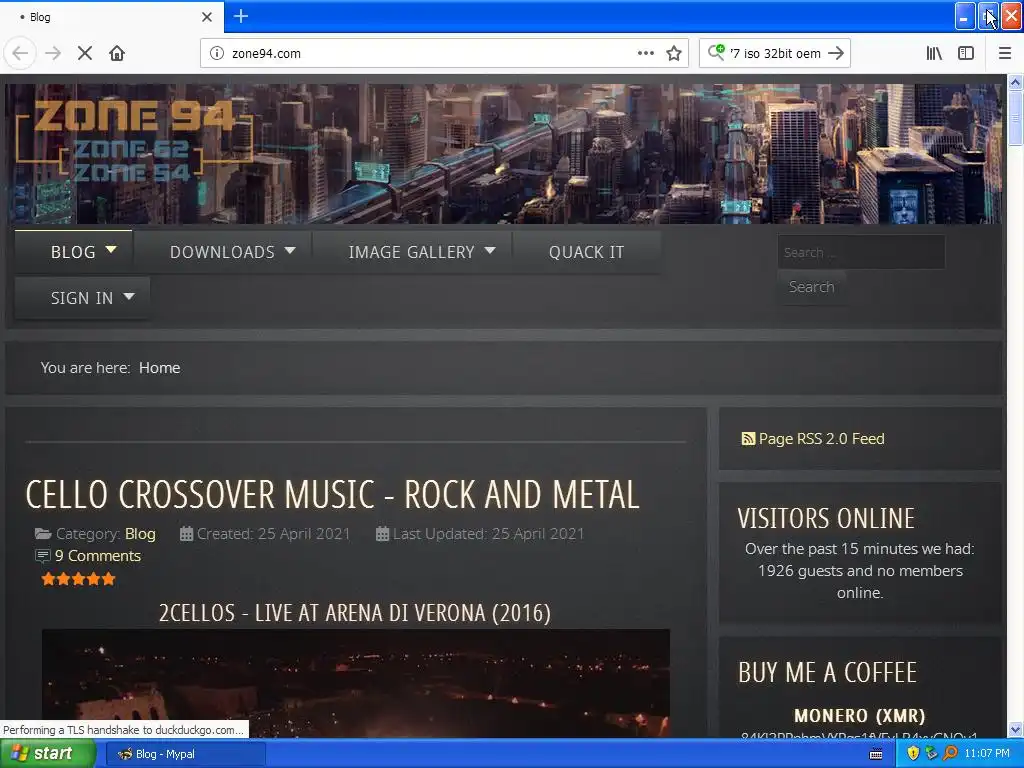Screen dimensions: 1024x768
Task: Open the Page RSS 2.0 Feed link
Action: click(x=822, y=439)
